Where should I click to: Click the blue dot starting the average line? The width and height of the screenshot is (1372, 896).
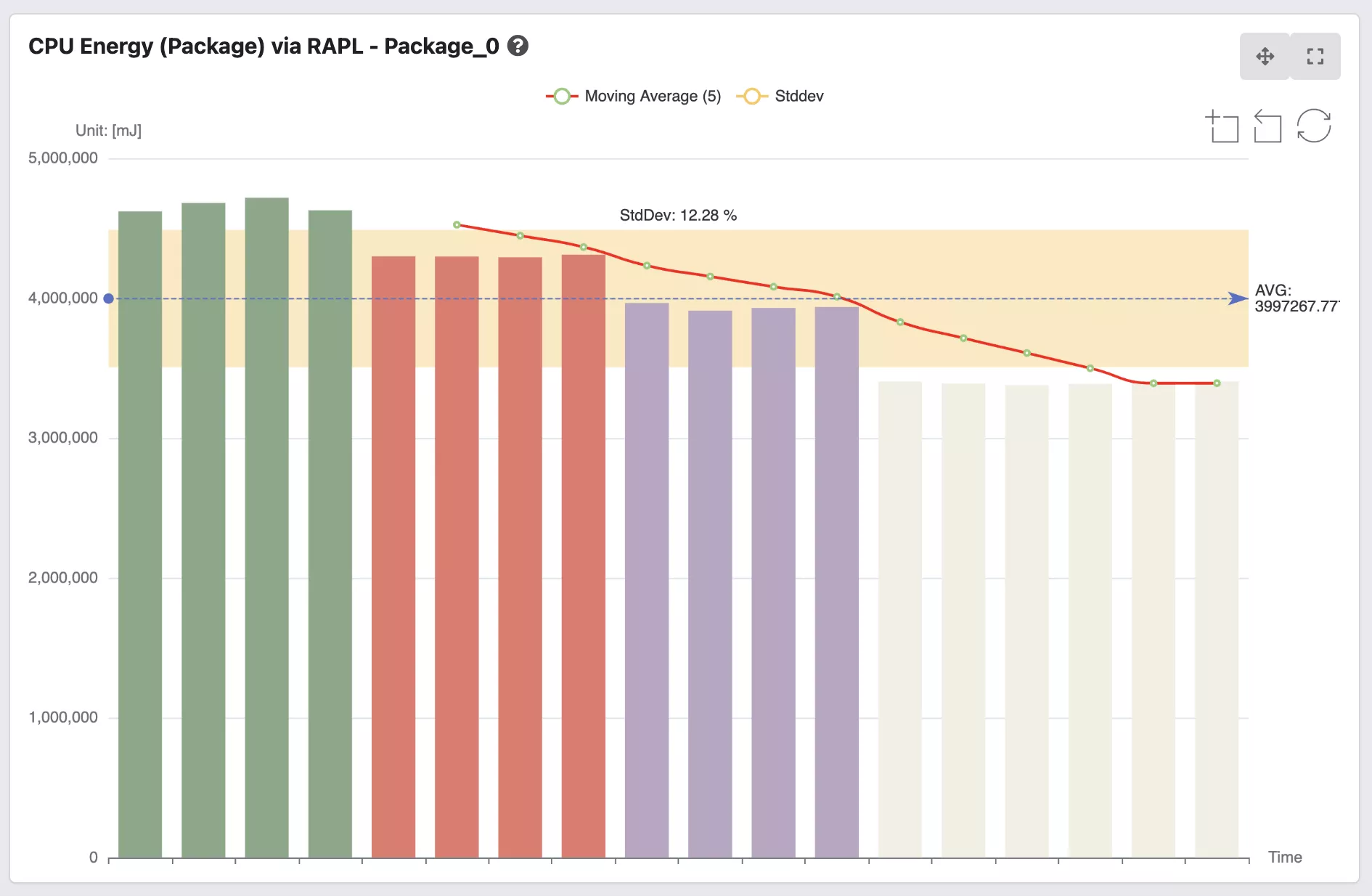click(109, 298)
